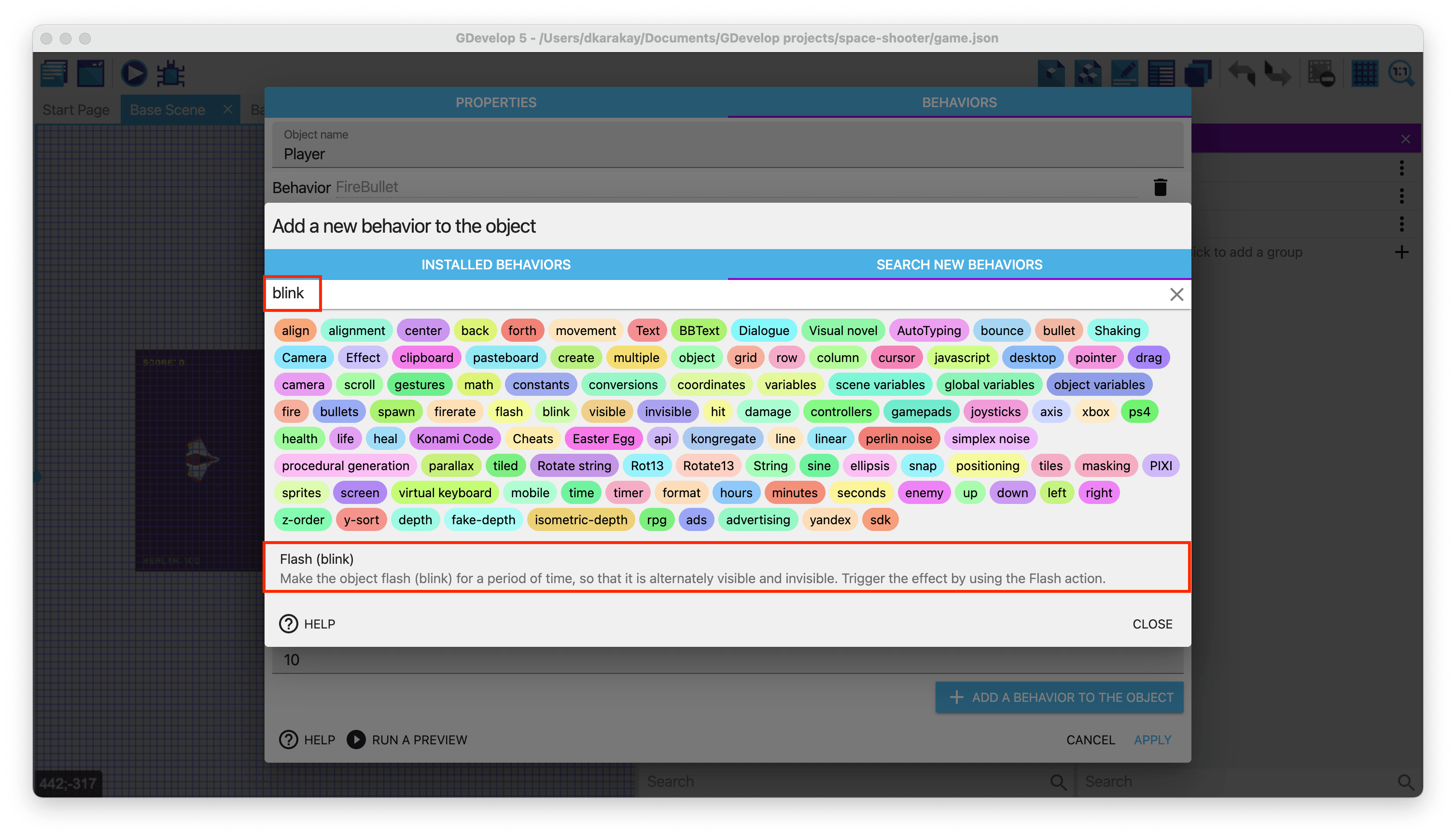The image size is (1456, 838).
Task: Open the first three-dot options menu
Action: 1401,168
